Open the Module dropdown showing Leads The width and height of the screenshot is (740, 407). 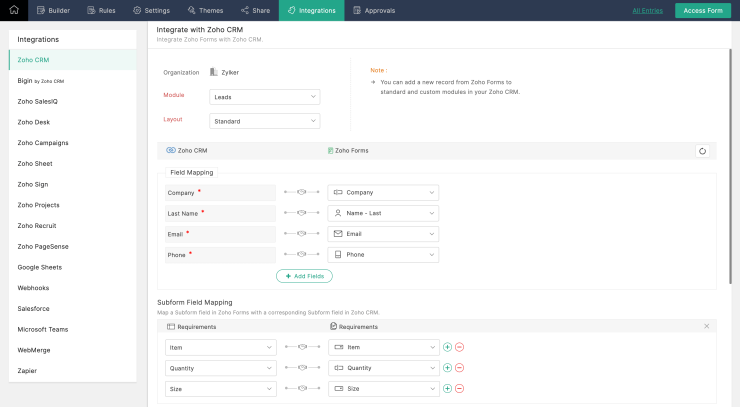tap(264, 97)
